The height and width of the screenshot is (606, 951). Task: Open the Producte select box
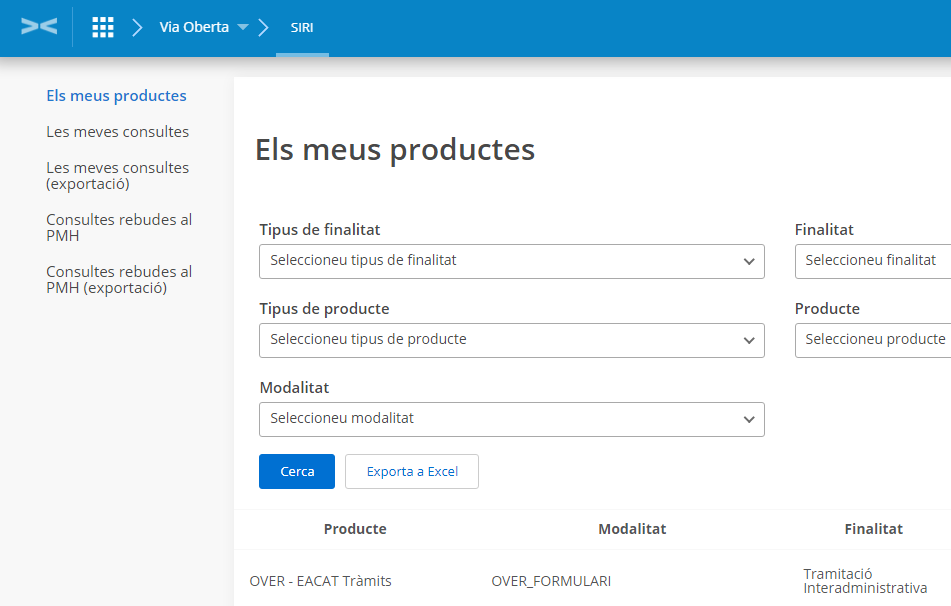[x=872, y=340]
